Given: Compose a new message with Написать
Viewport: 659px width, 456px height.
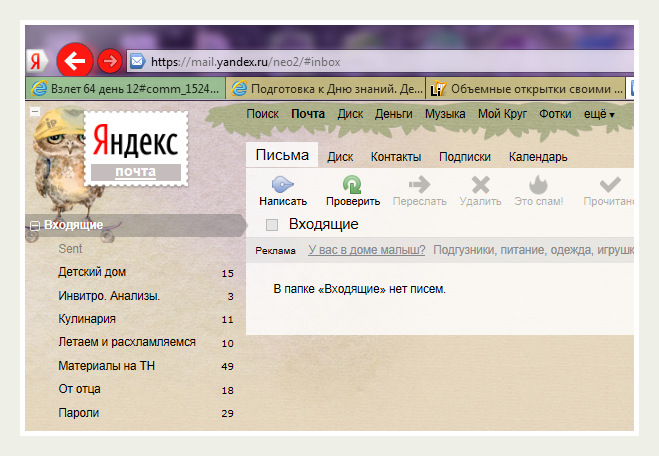Looking at the screenshot, I should point(283,185).
